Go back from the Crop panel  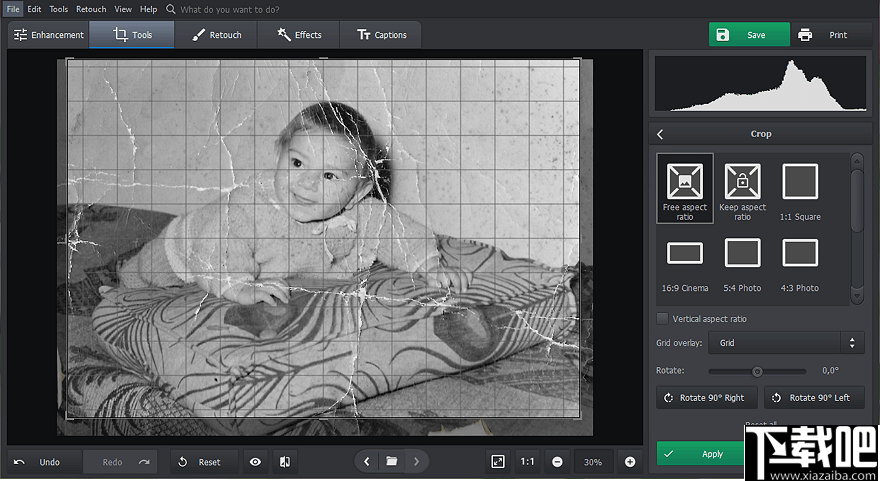point(660,134)
